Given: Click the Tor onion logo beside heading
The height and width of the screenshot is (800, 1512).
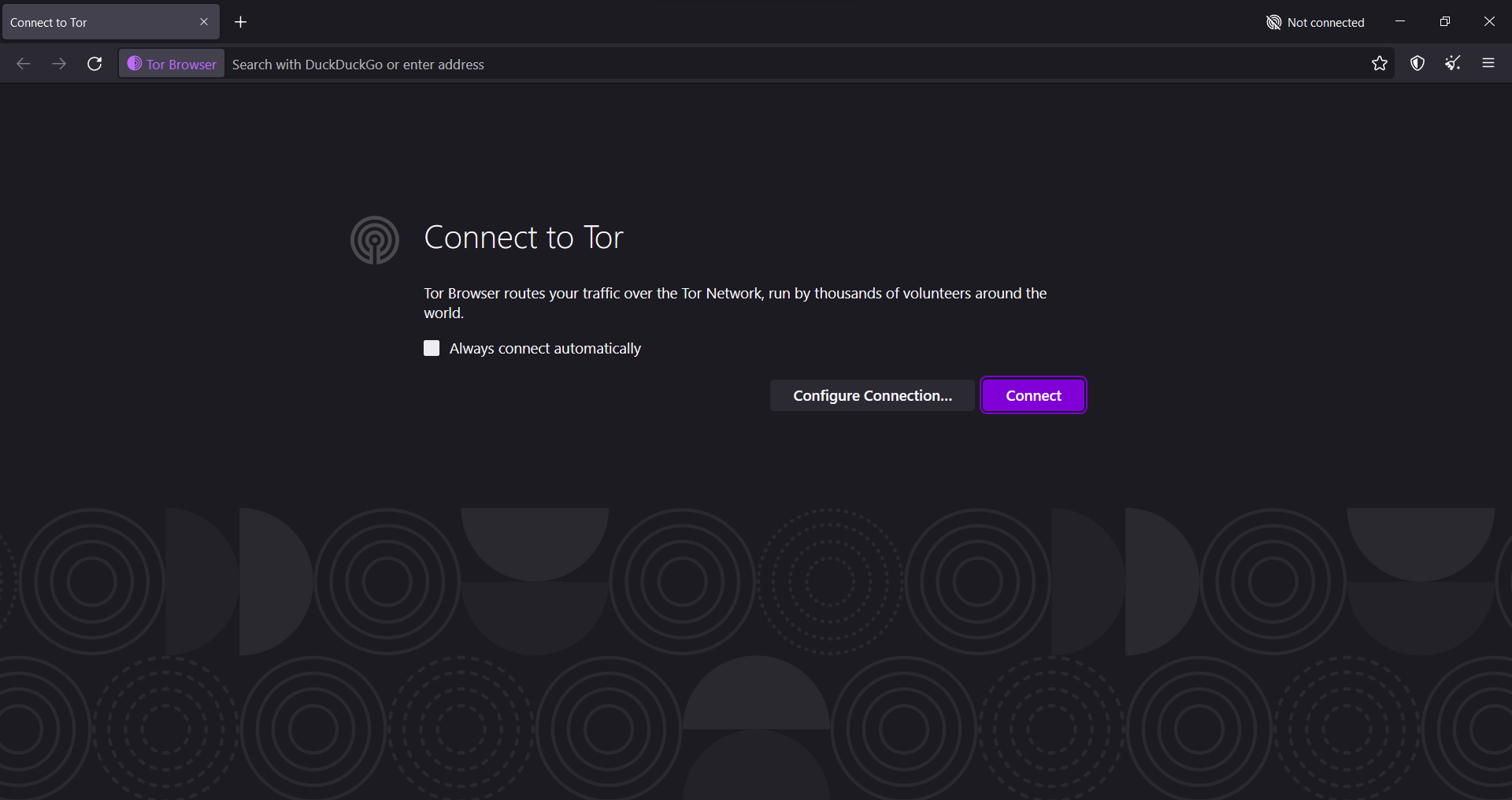Looking at the screenshot, I should pos(375,240).
